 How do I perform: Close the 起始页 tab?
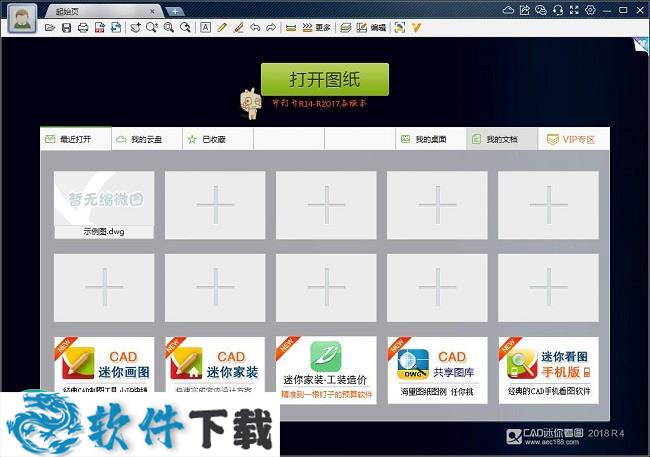click(152, 12)
